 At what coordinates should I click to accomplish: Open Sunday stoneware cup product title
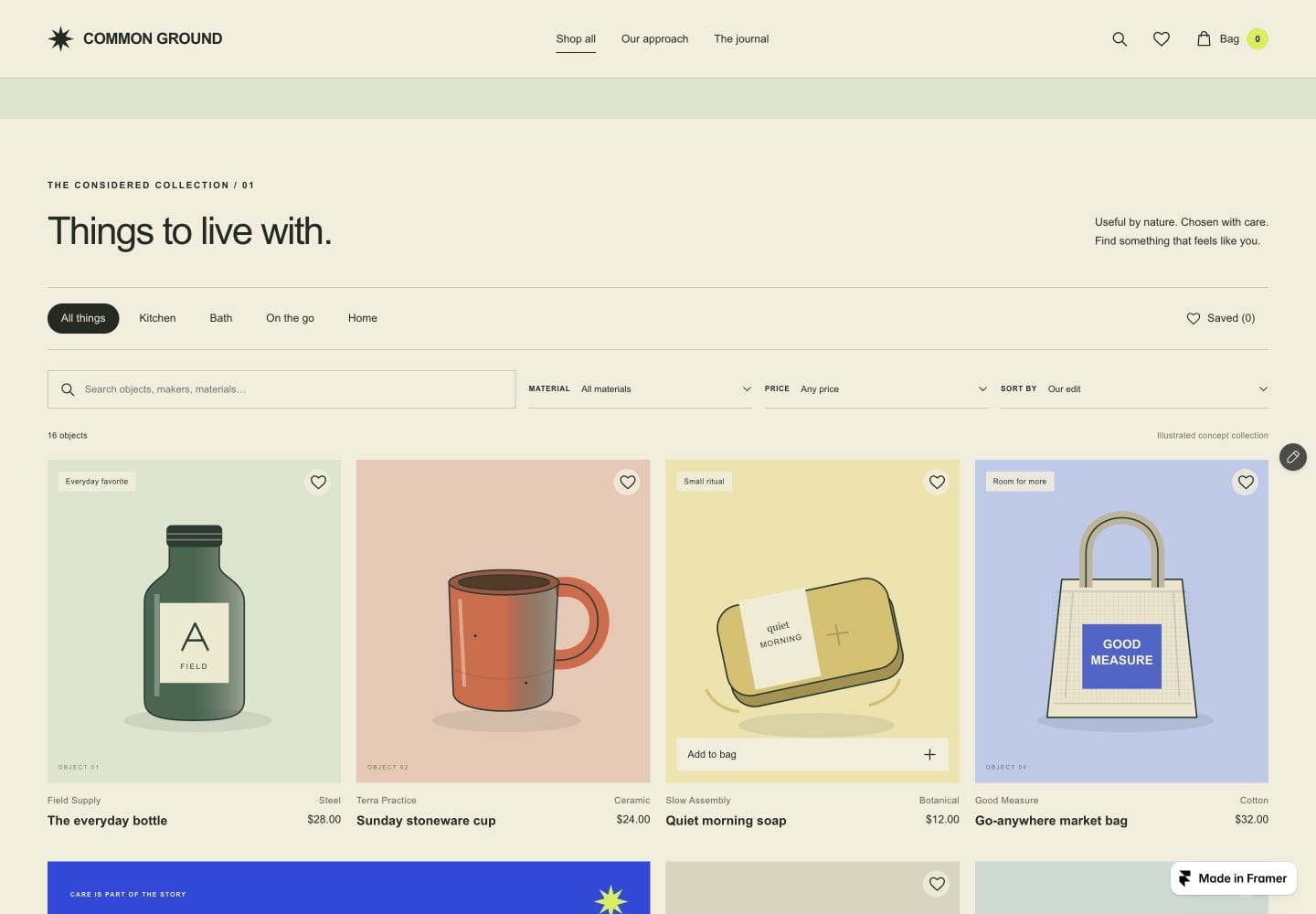(426, 821)
